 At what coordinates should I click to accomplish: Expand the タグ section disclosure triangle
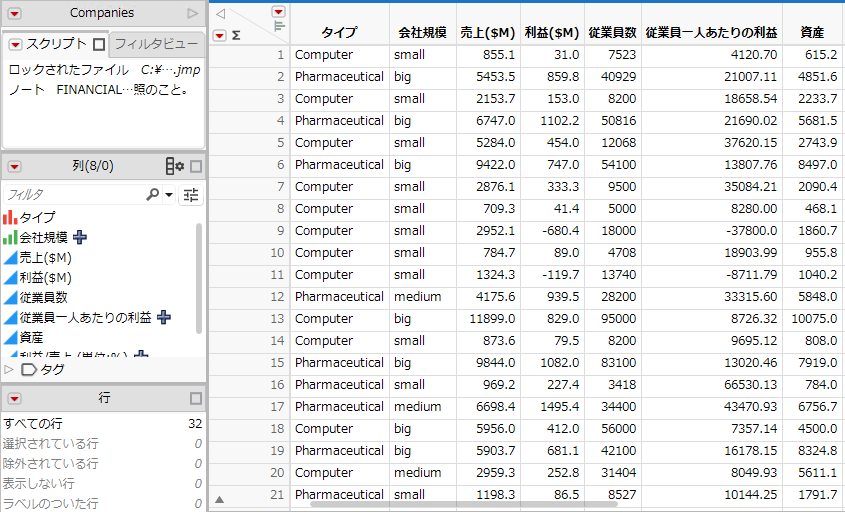pyautogui.click(x=9, y=369)
